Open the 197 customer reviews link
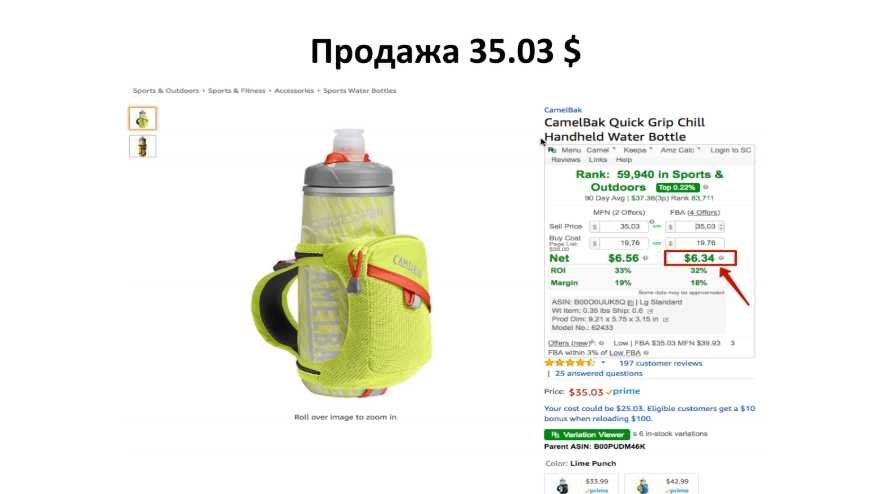 (x=660, y=363)
